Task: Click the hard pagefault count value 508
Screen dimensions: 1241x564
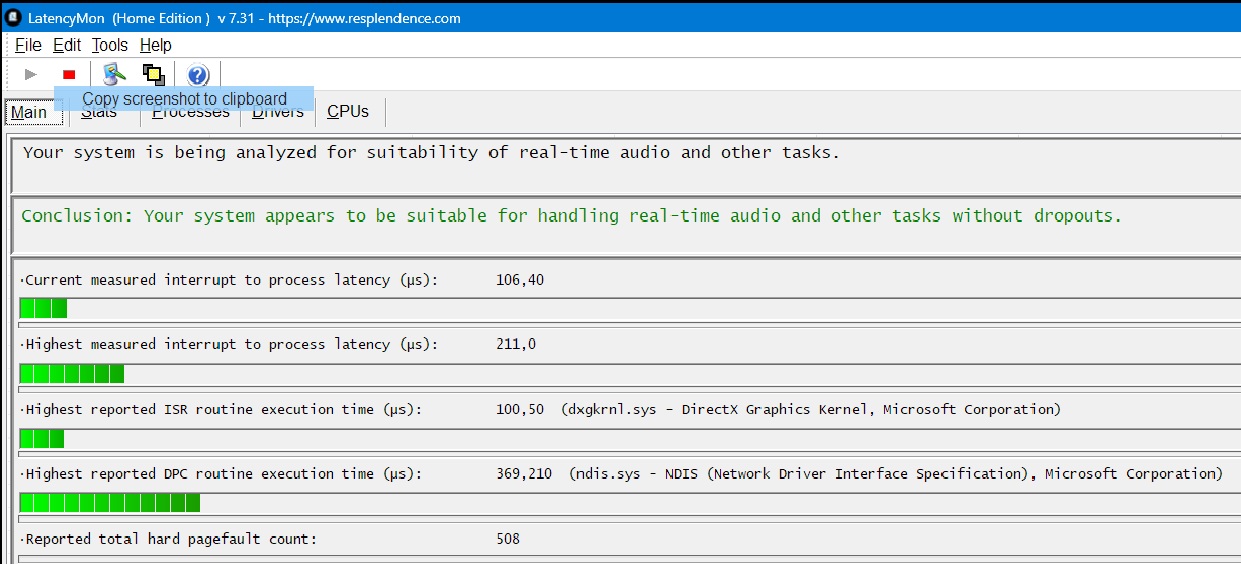Action: tap(508, 539)
